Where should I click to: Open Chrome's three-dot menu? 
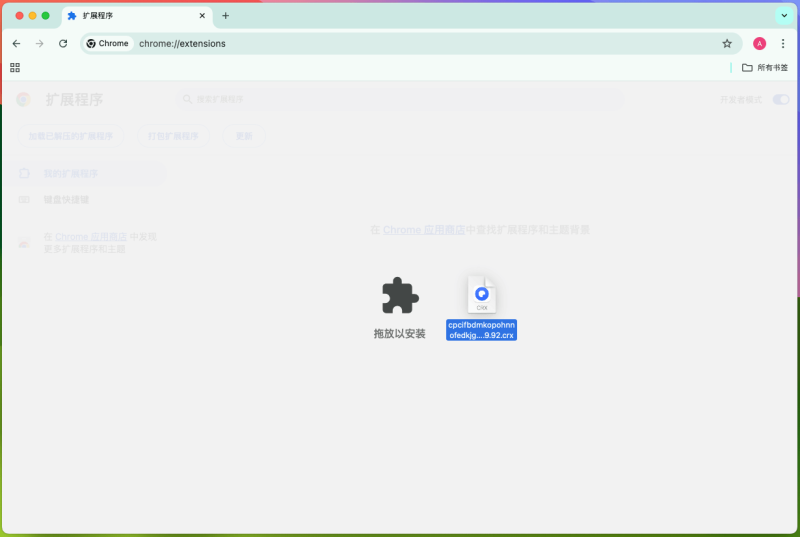[783, 44]
